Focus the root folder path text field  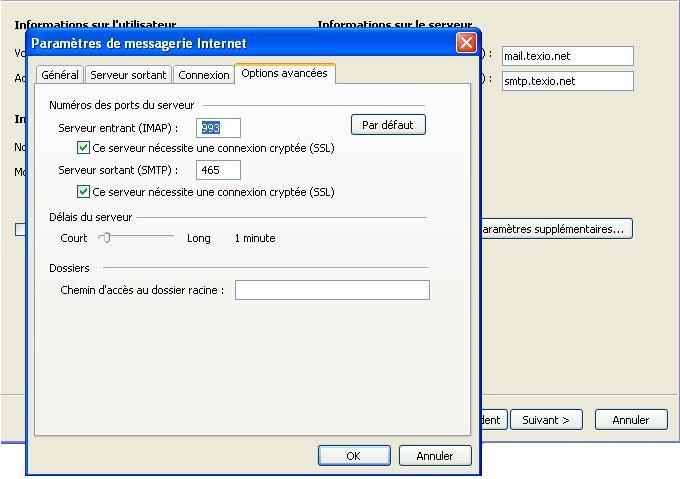tap(331, 290)
